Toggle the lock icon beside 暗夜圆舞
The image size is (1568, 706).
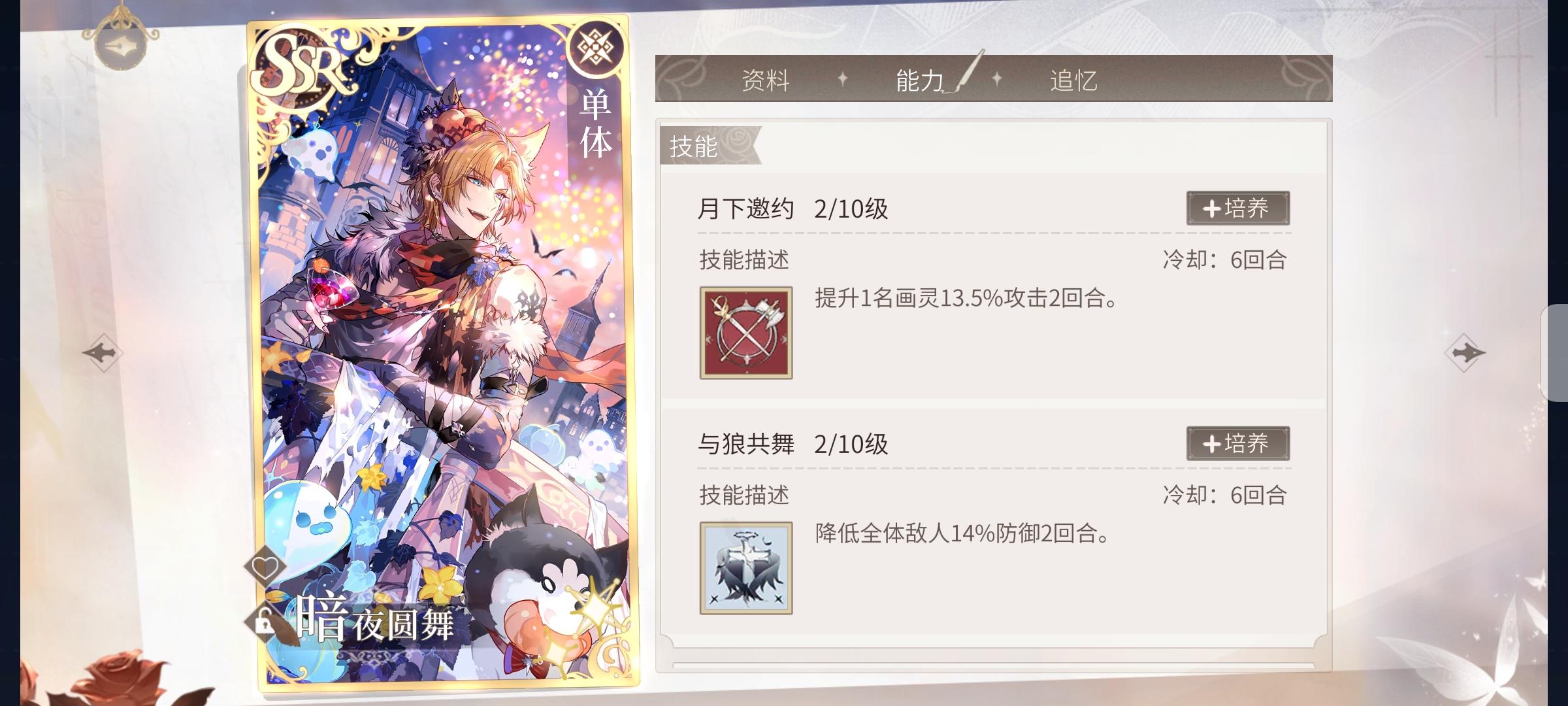[263, 622]
